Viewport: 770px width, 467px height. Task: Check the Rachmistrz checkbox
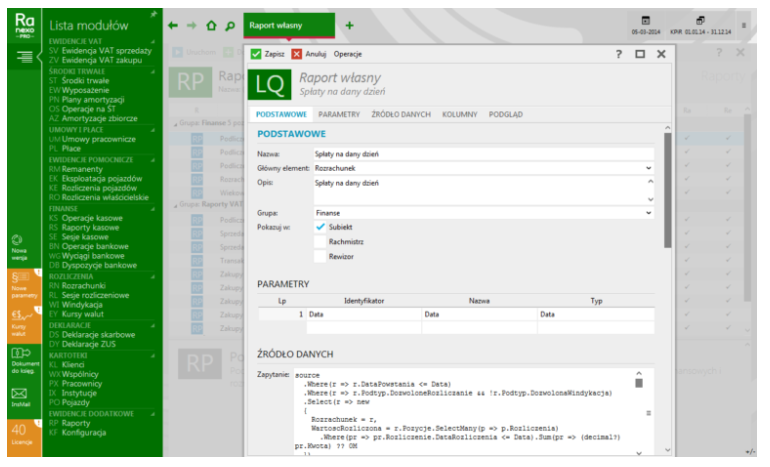point(320,242)
